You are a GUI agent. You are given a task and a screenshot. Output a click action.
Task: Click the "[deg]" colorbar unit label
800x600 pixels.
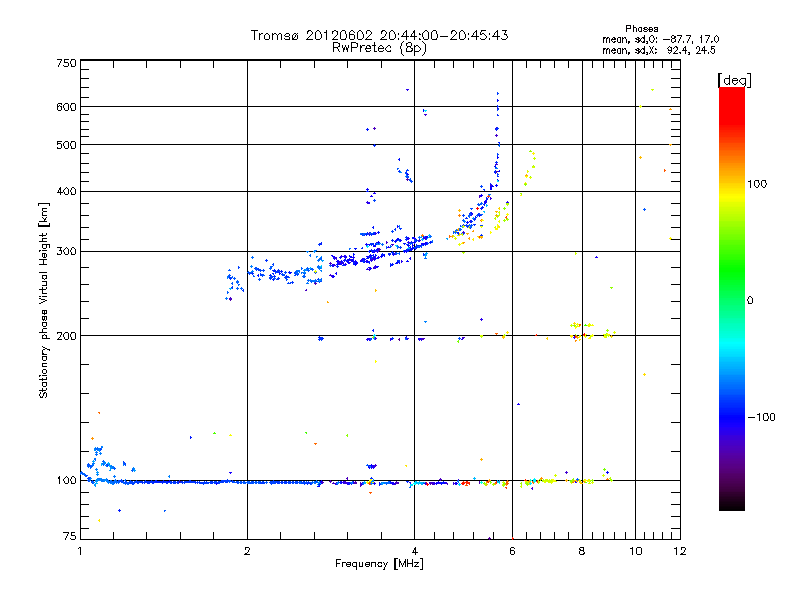(x=734, y=80)
